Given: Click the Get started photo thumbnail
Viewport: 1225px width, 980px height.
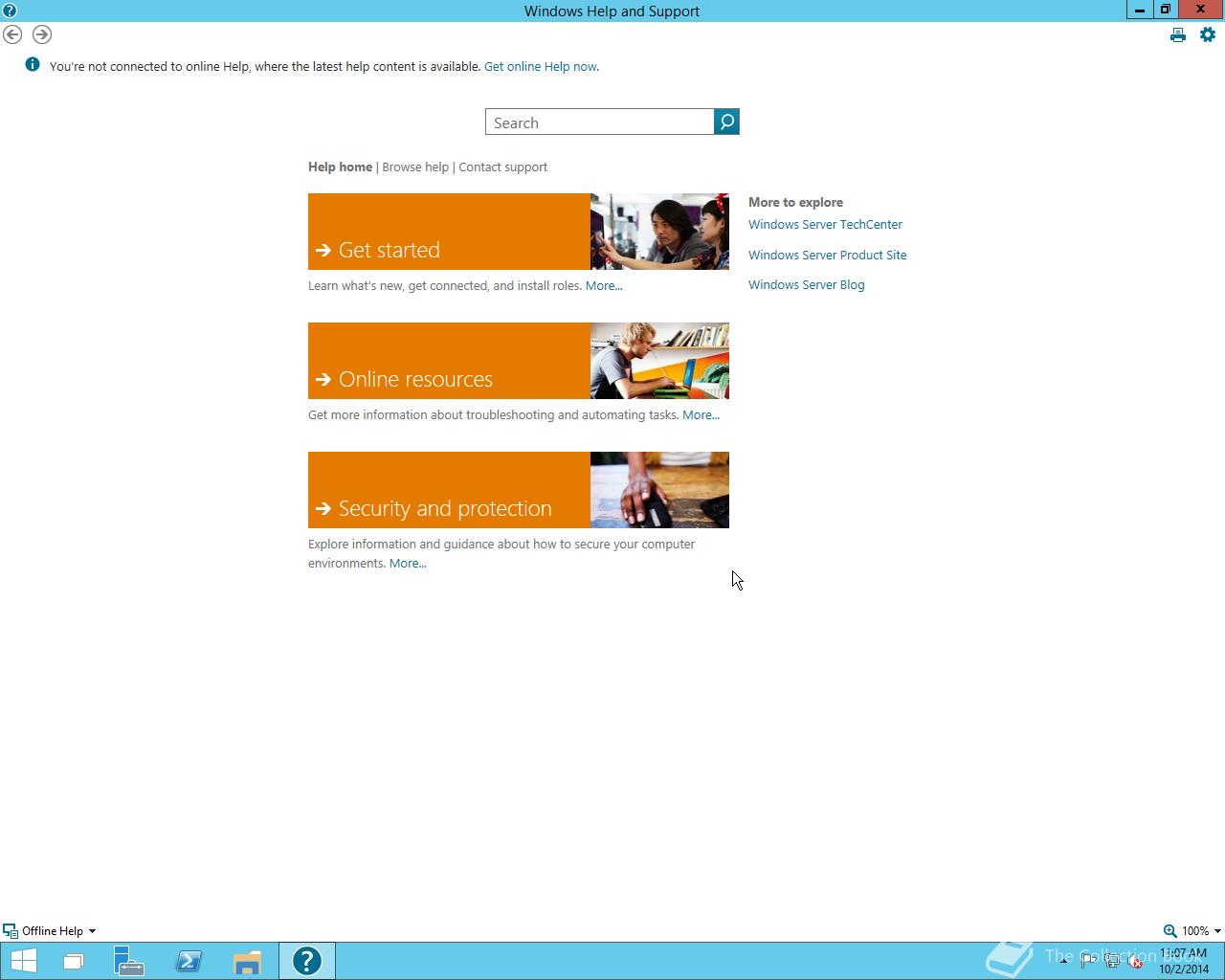Looking at the screenshot, I should coord(659,232).
